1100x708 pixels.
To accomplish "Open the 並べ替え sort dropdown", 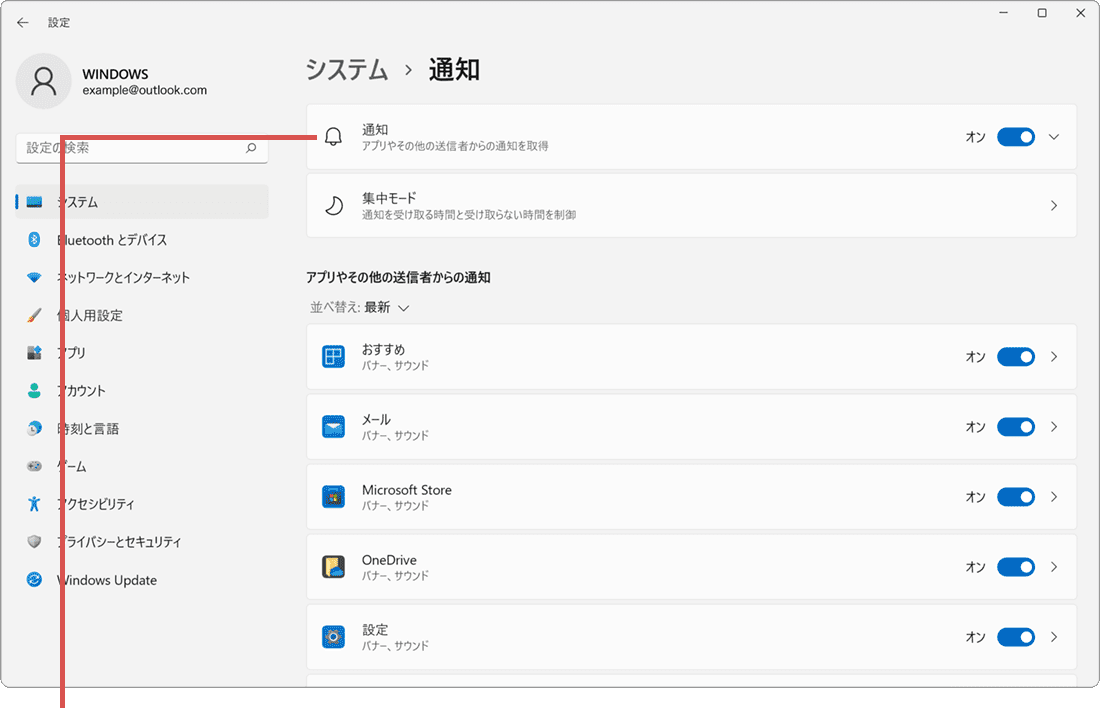I will (360, 307).
